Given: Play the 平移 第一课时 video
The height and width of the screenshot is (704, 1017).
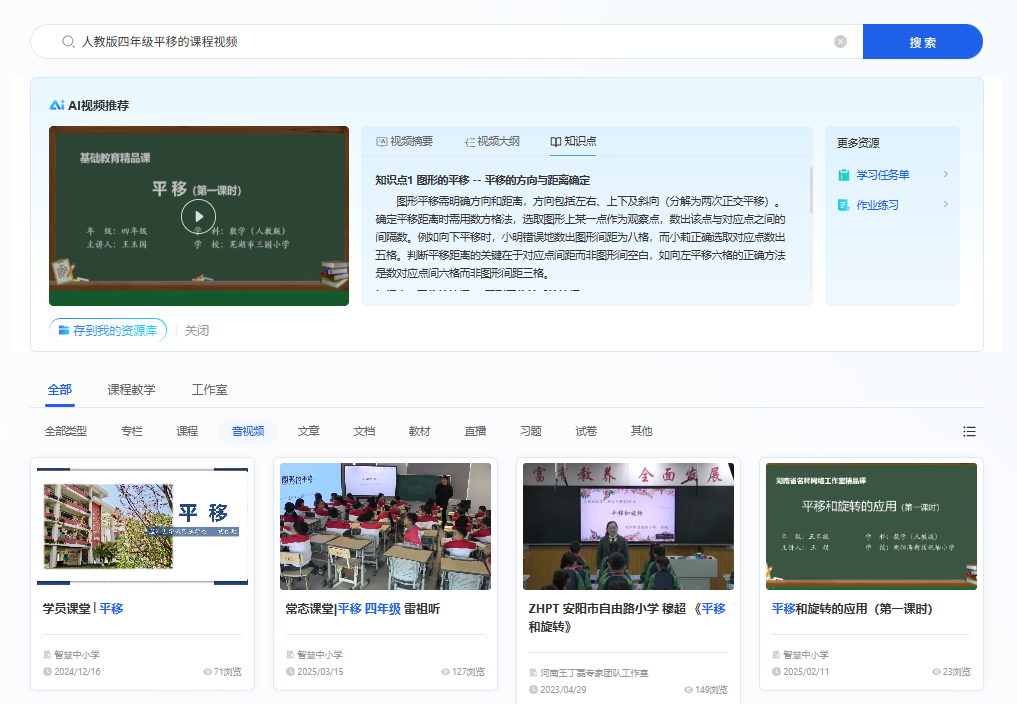Looking at the screenshot, I should click(198, 216).
